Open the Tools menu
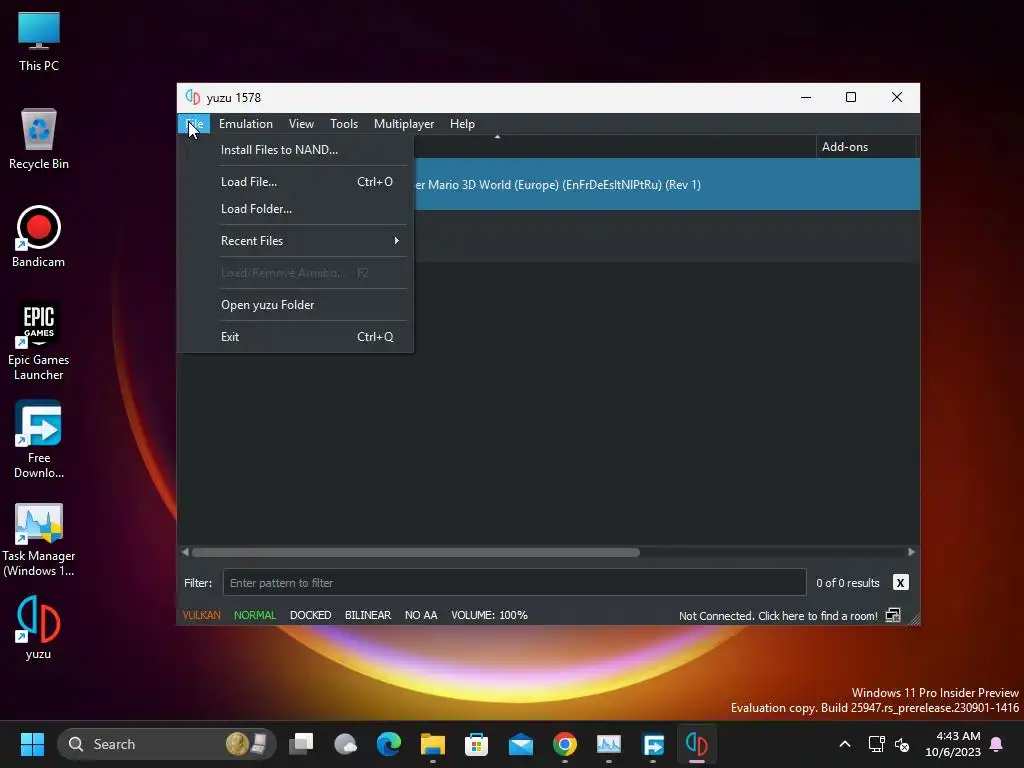Image resolution: width=1024 pixels, height=768 pixels. 344,124
